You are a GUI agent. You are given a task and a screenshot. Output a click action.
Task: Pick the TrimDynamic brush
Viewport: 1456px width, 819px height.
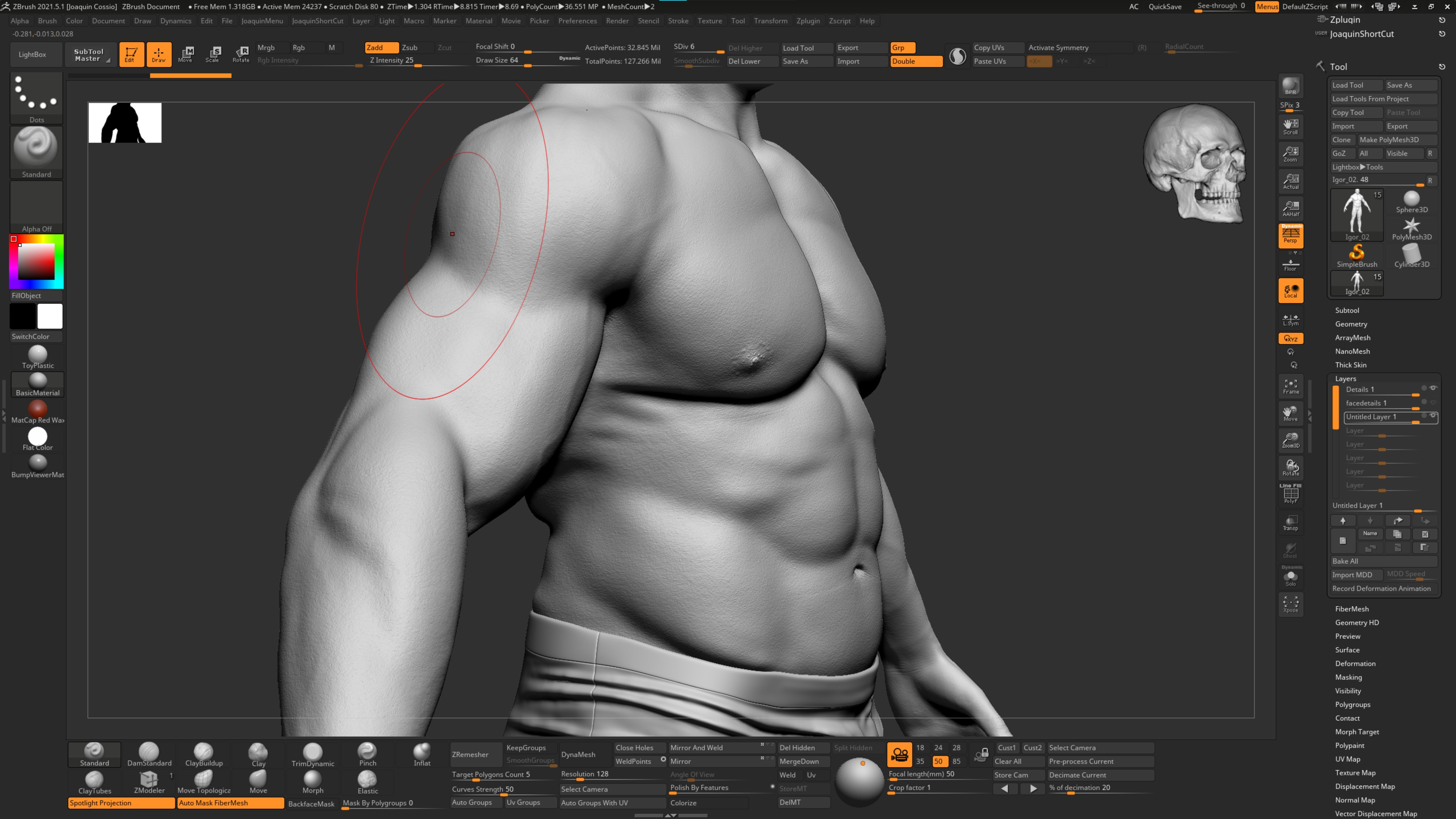[312, 755]
